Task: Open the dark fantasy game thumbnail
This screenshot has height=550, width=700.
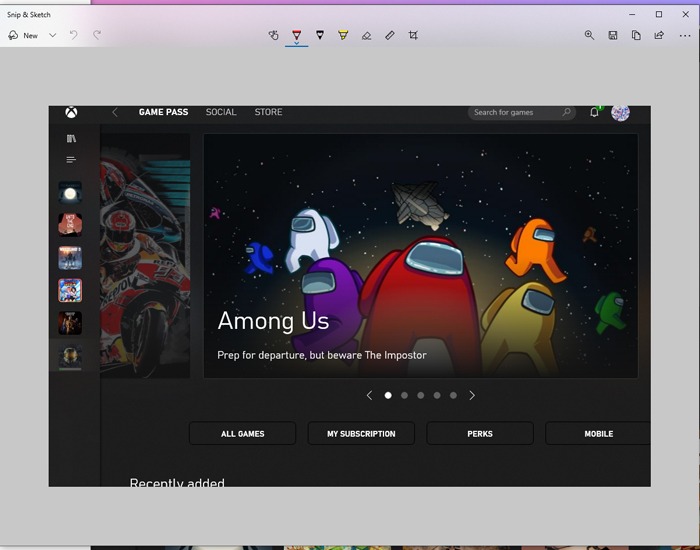Action: pos(70,323)
